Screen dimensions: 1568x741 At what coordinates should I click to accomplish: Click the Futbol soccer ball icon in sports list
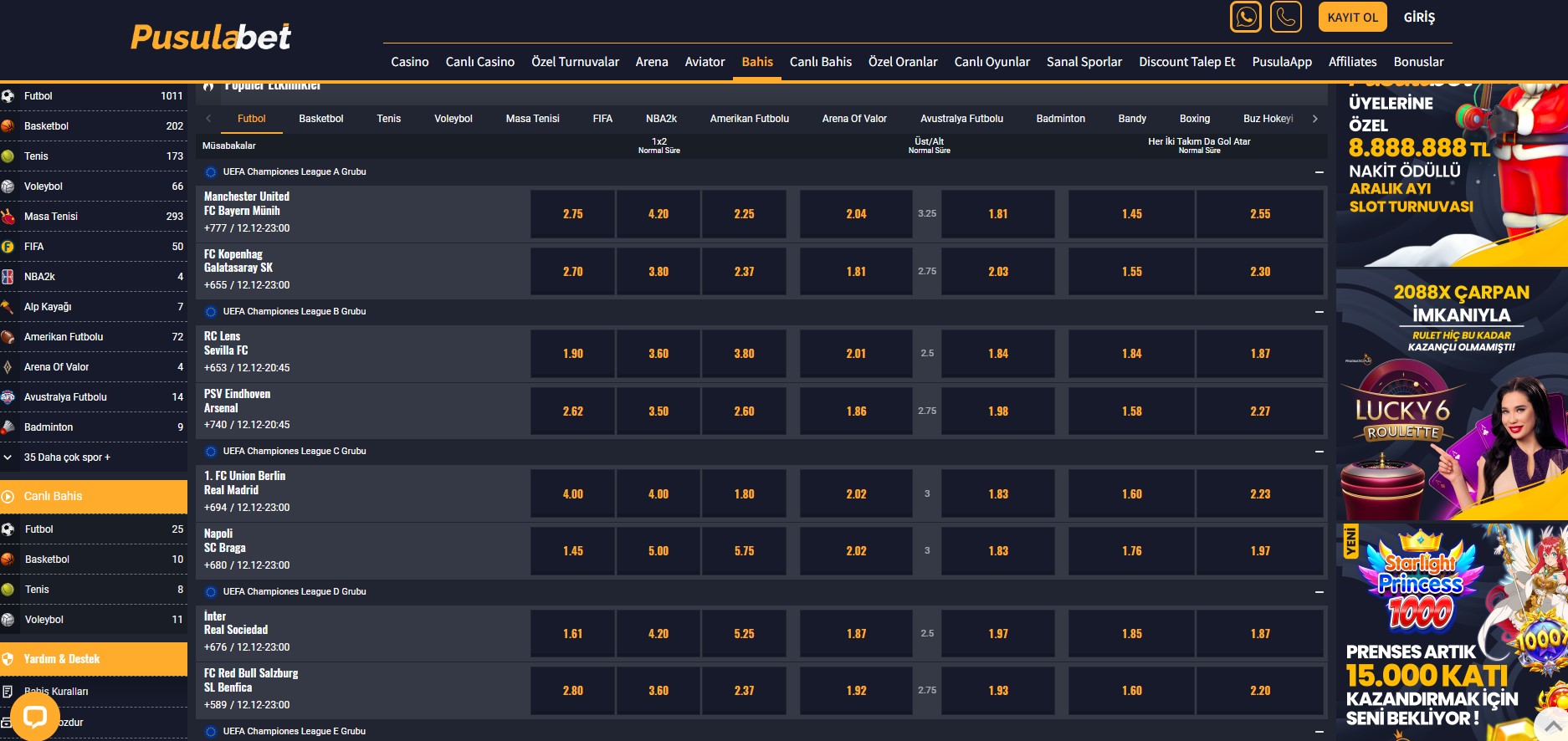pos(8,96)
